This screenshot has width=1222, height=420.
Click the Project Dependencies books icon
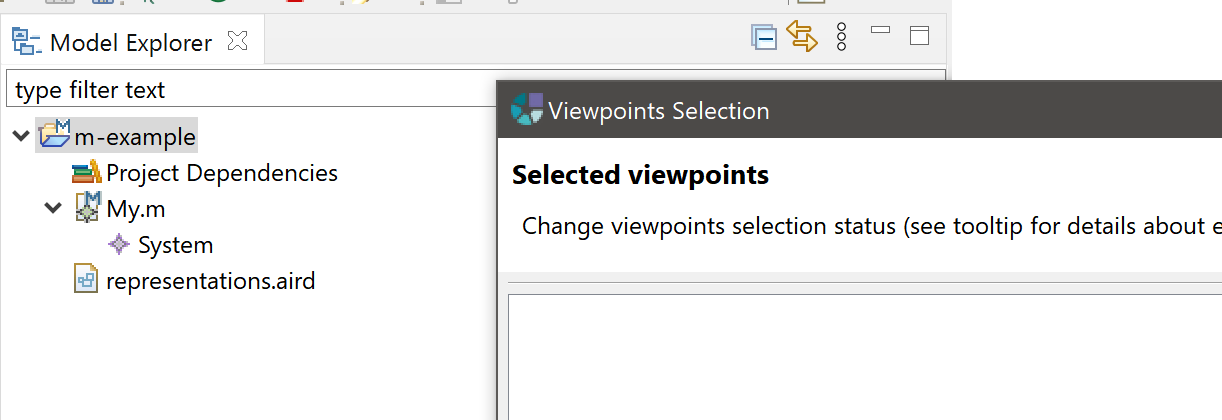(x=87, y=173)
